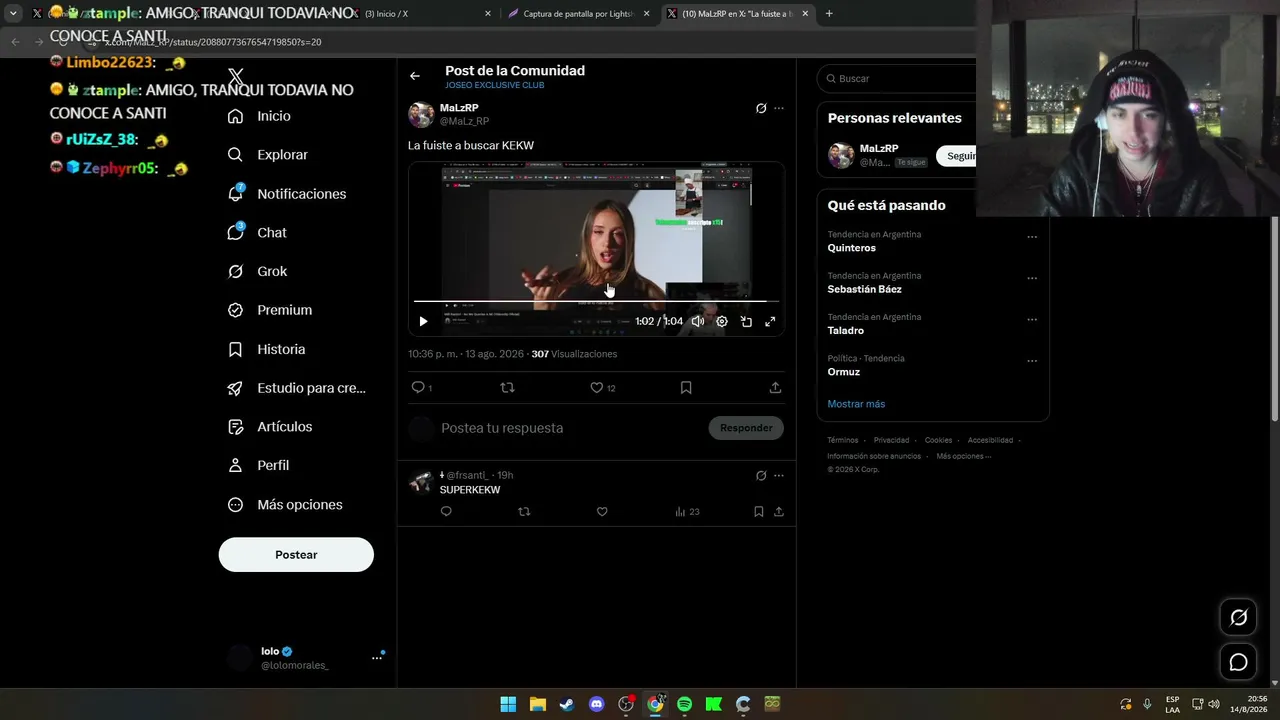Open the Quinteros trend
The image size is (1280, 720).
(x=851, y=248)
